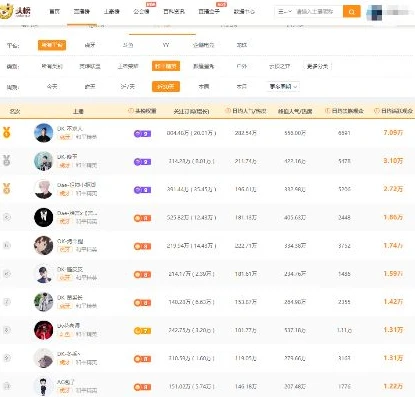
Task: Click the 1776 cell in last row
Action: [344, 387]
